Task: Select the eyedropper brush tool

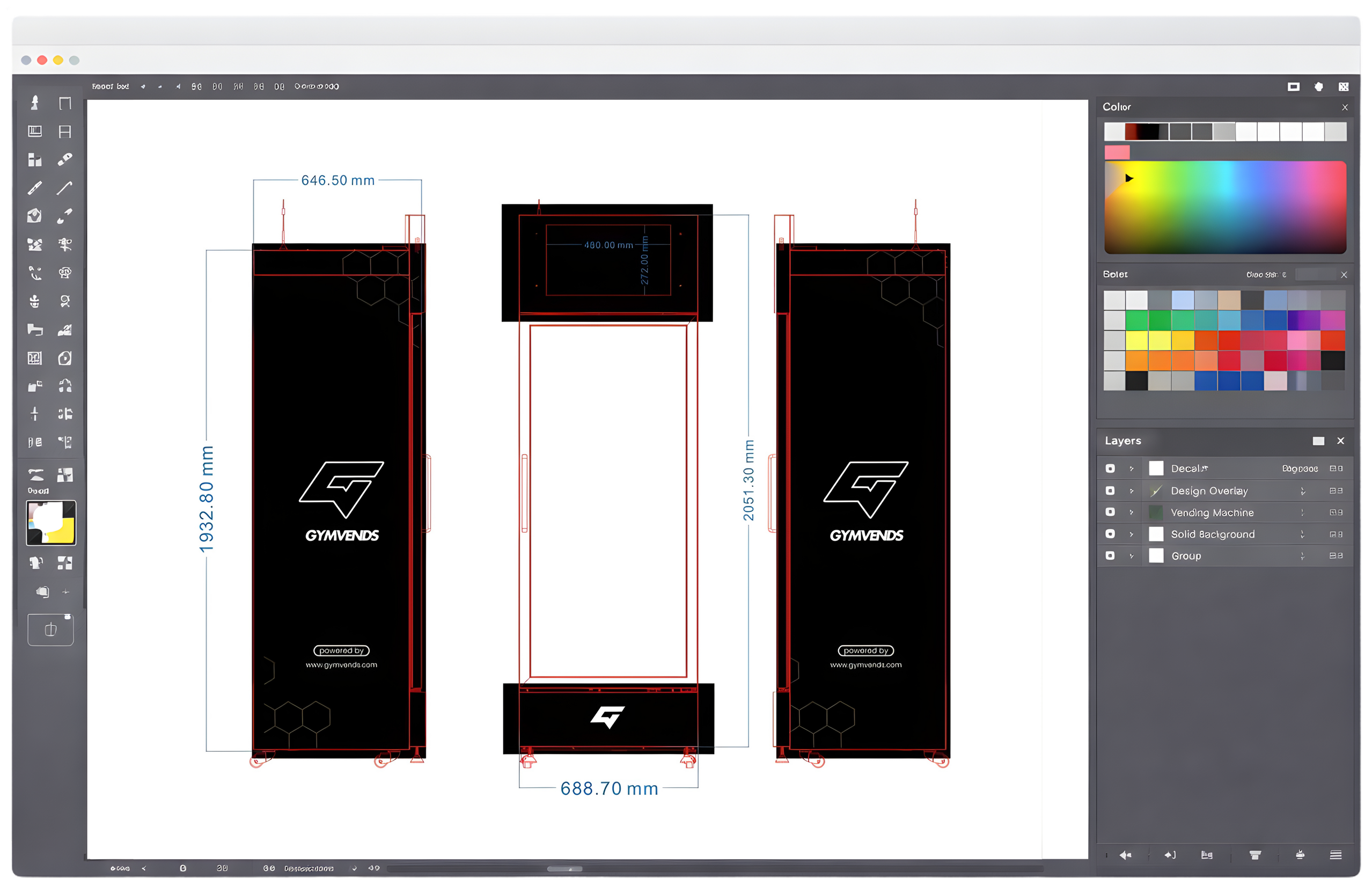Action: (x=64, y=216)
